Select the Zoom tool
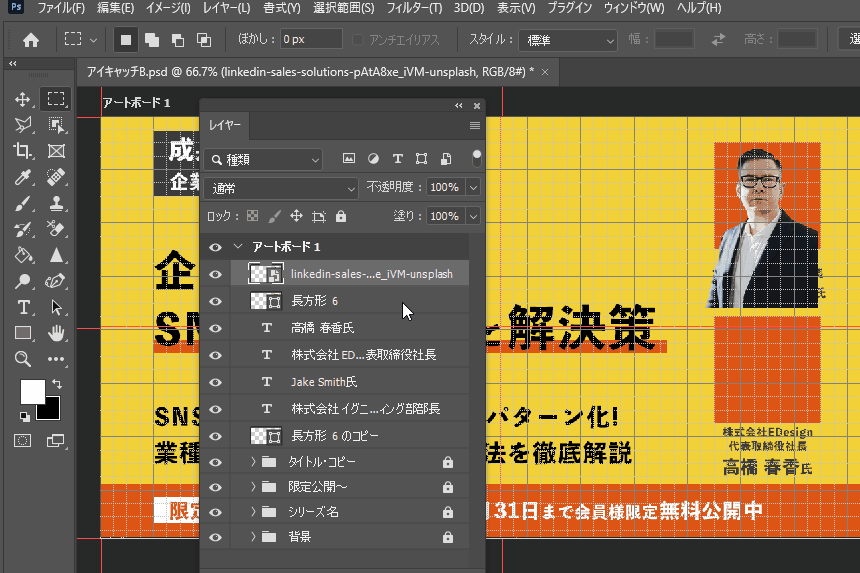Viewport: 860px width, 573px height. pyautogui.click(x=22, y=359)
